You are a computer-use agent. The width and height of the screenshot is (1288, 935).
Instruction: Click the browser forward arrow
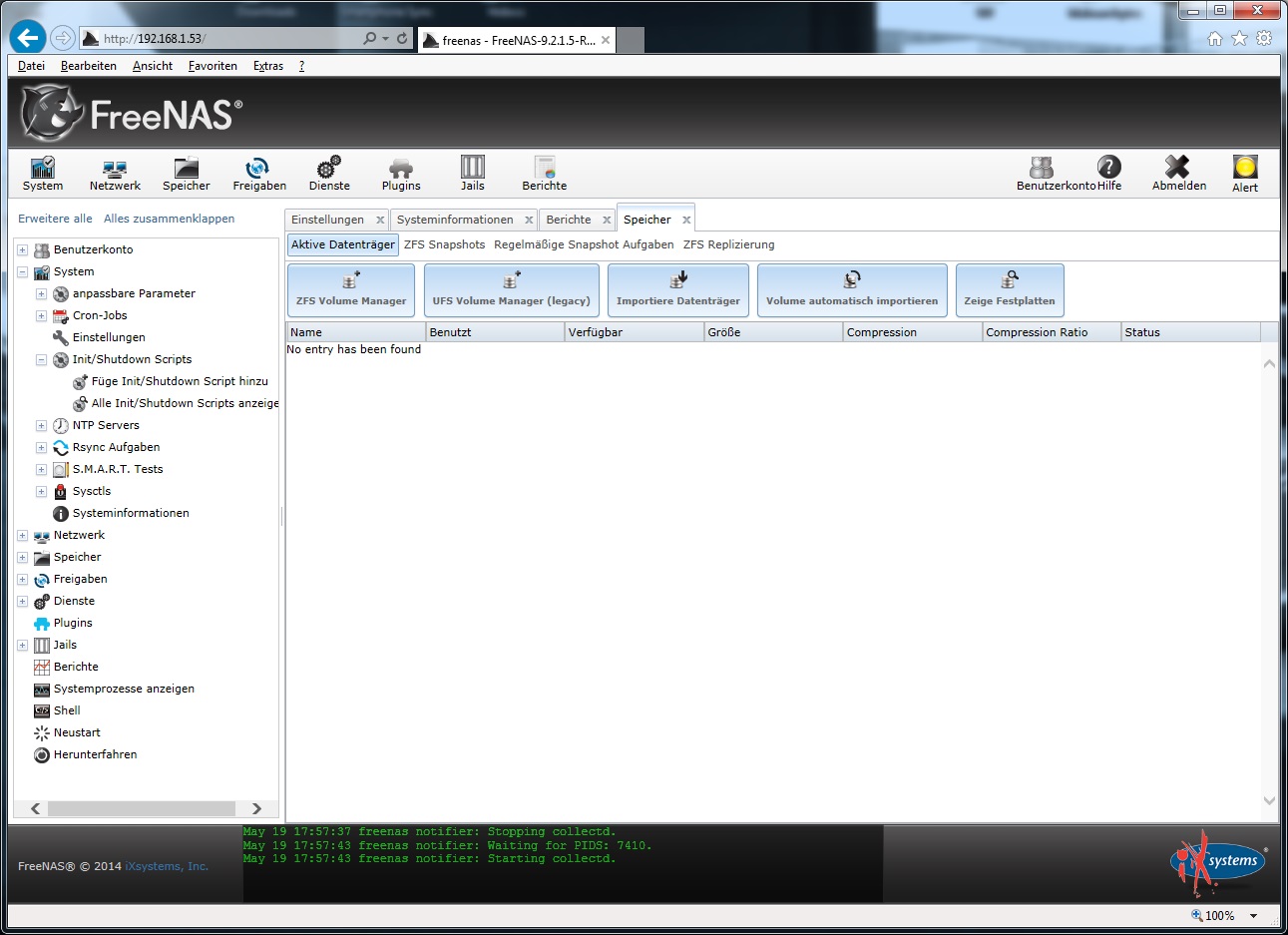pyautogui.click(x=63, y=38)
